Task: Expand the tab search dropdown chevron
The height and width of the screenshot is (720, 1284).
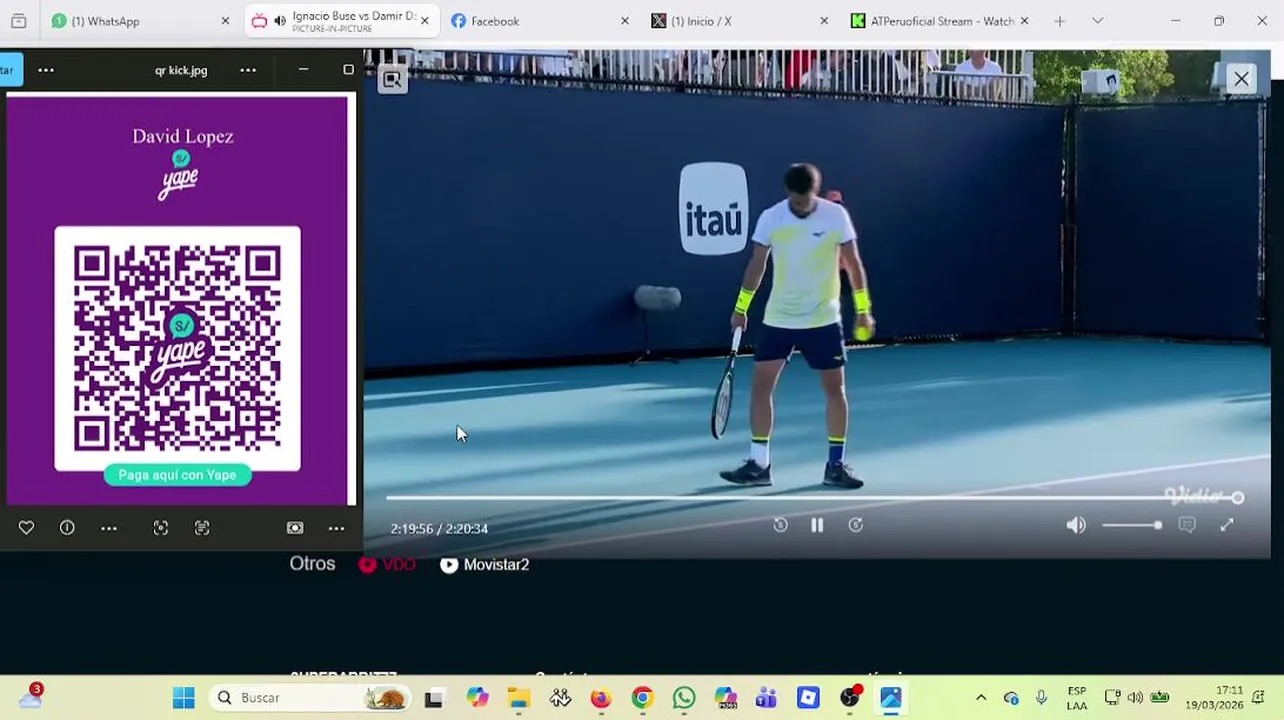Action: tap(1097, 21)
